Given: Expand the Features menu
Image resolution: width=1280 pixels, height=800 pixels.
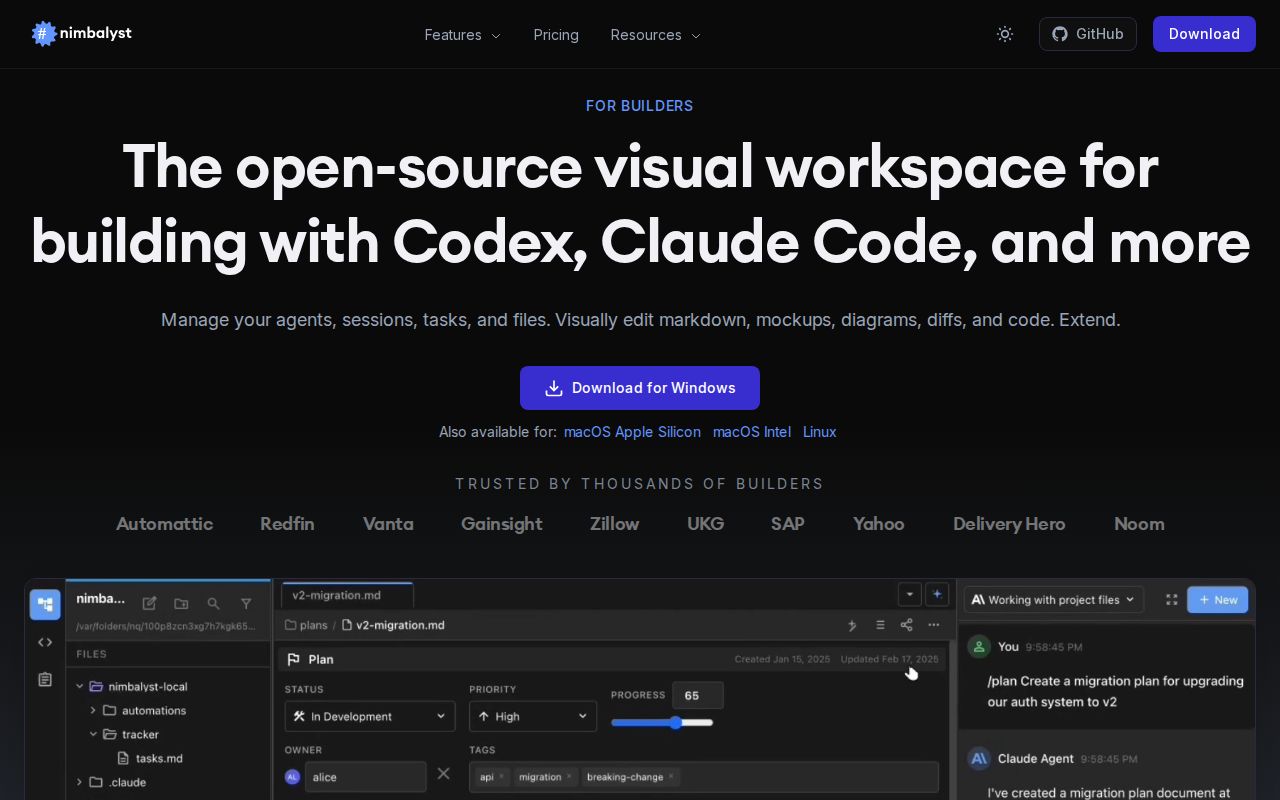Looking at the screenshot, I should click(463, 35).
